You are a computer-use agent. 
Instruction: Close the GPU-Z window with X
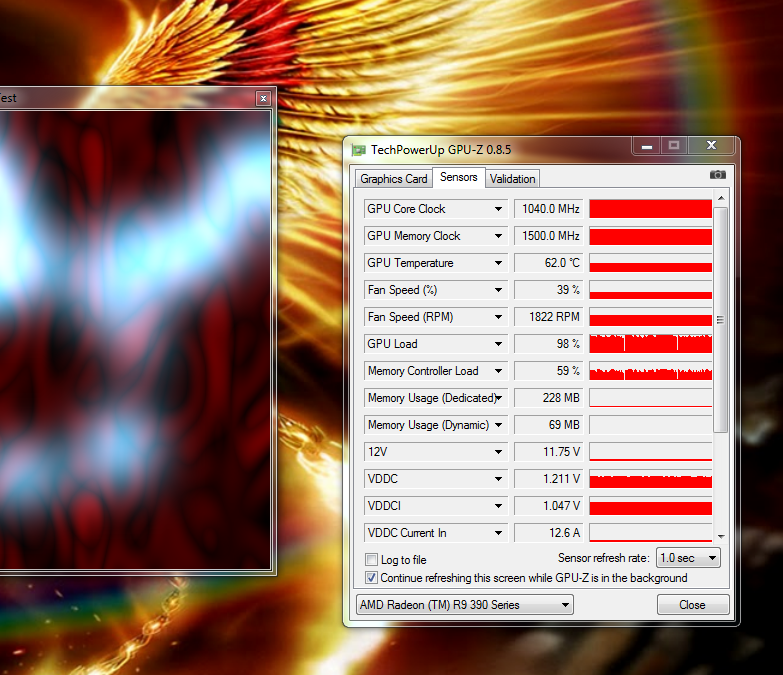point(711,145)
